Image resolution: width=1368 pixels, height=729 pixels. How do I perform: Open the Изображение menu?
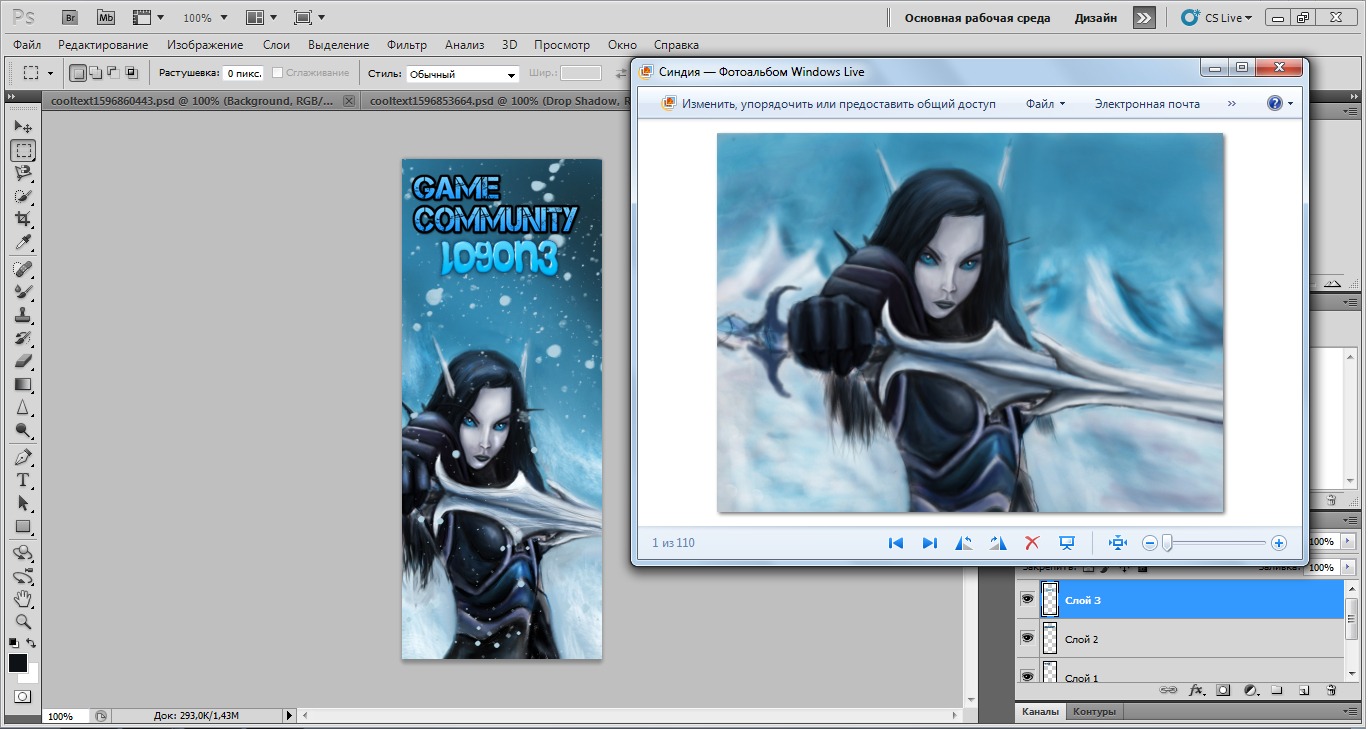coord(205,45)
